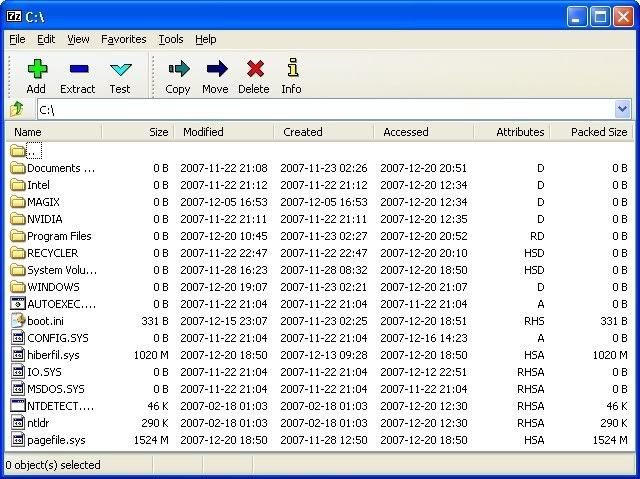Image resolution: width=640 pixels, height=479 pixels.
Task: Click the 7z application icon in title bar
Action: 14,16
